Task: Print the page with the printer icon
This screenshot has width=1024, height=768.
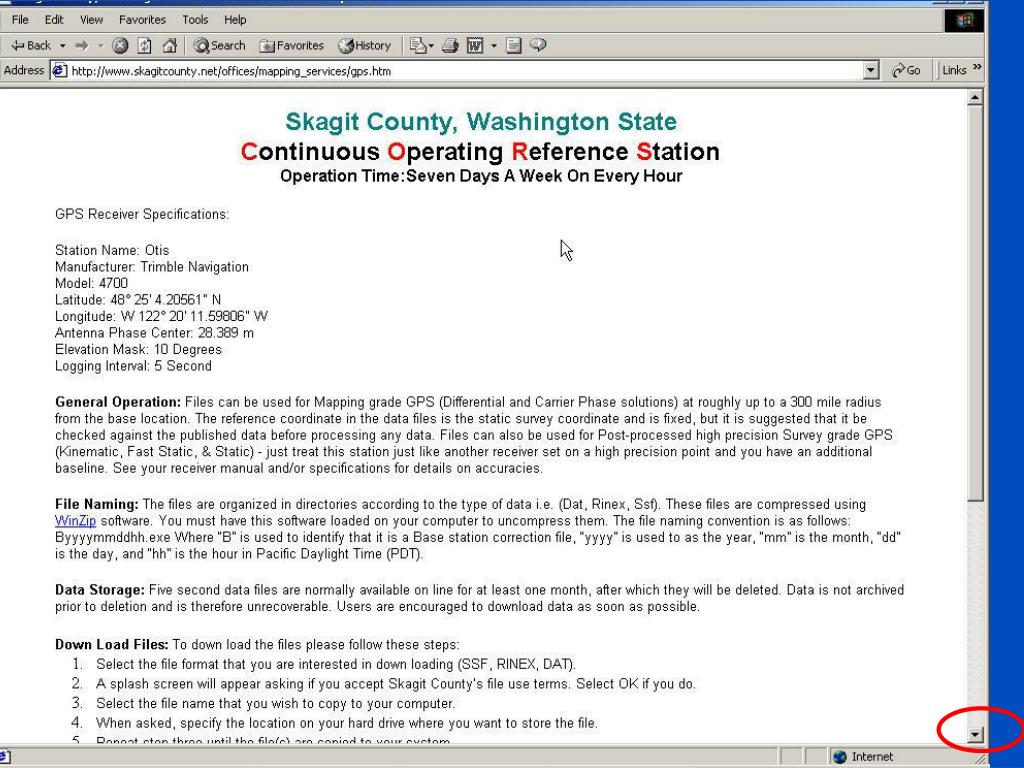Action: [x=449, y=45]
